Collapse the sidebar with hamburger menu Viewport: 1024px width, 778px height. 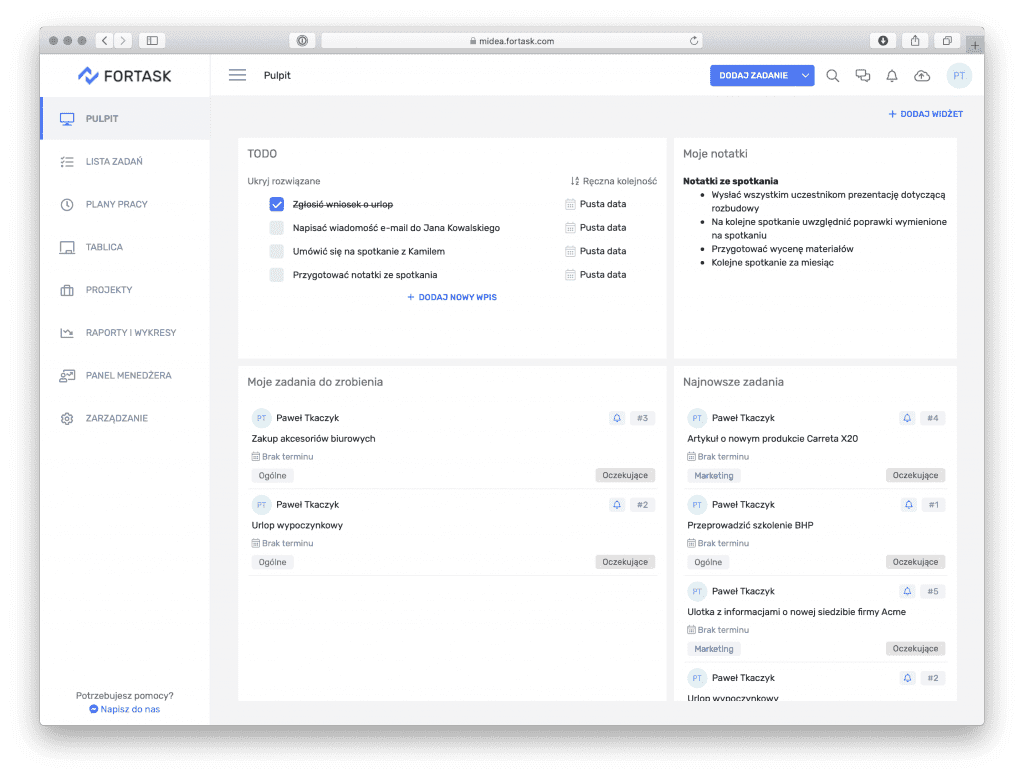point(236,75)
